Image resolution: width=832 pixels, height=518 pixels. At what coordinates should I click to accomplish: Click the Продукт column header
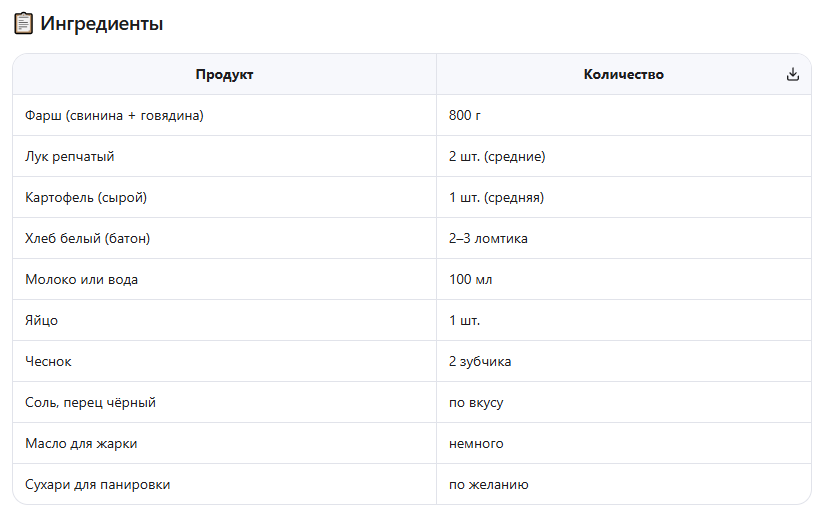(x=224, y=74)
